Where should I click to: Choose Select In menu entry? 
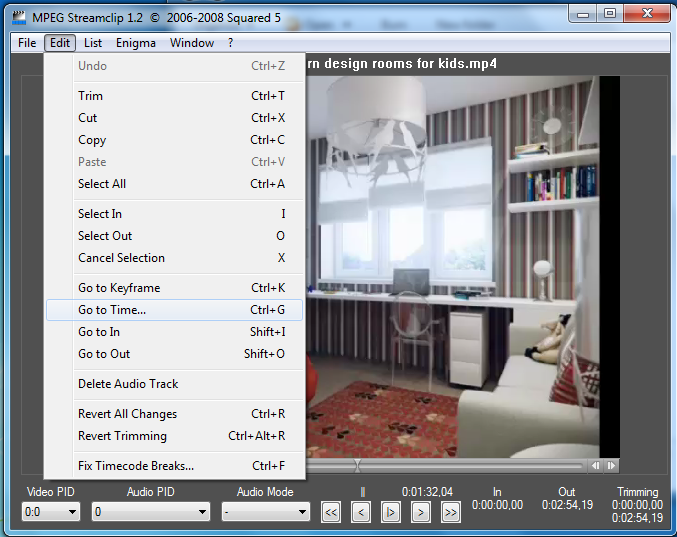(174, 214)
